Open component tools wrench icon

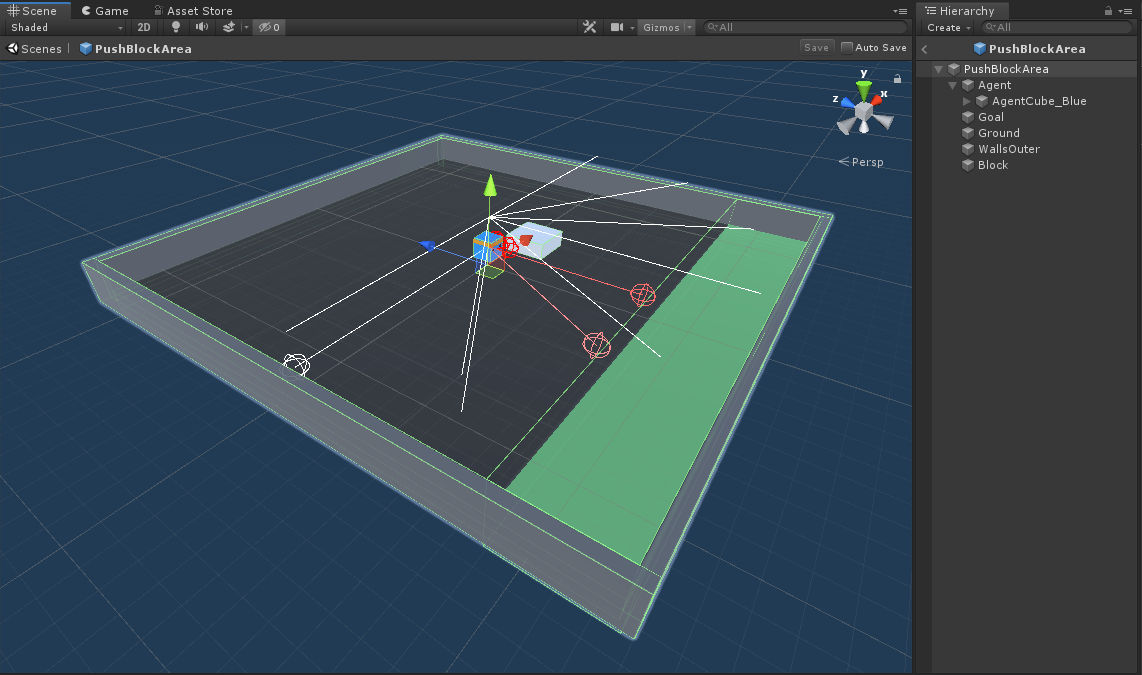tap(590, 27)
